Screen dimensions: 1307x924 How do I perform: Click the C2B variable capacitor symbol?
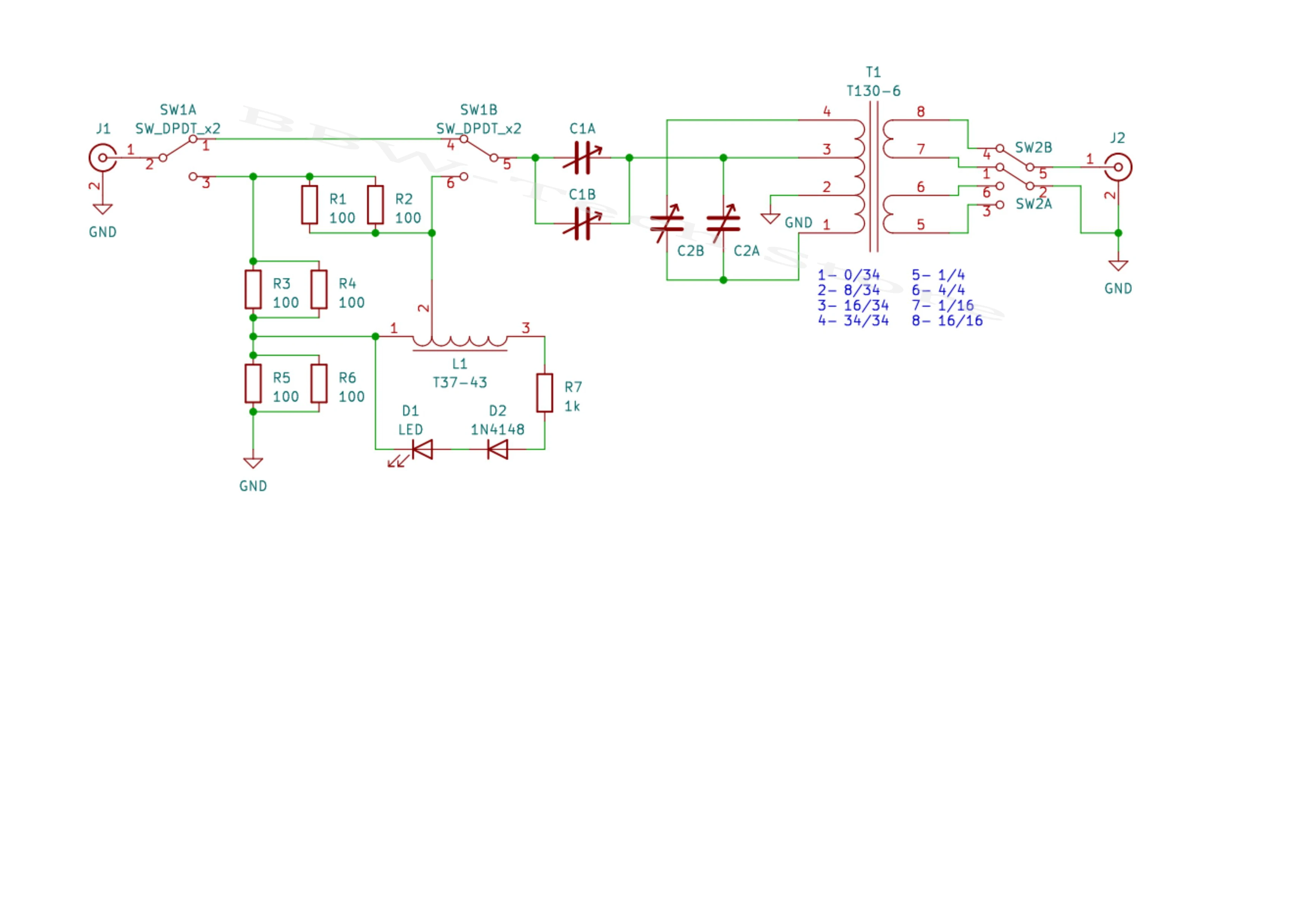click(667, 224)
